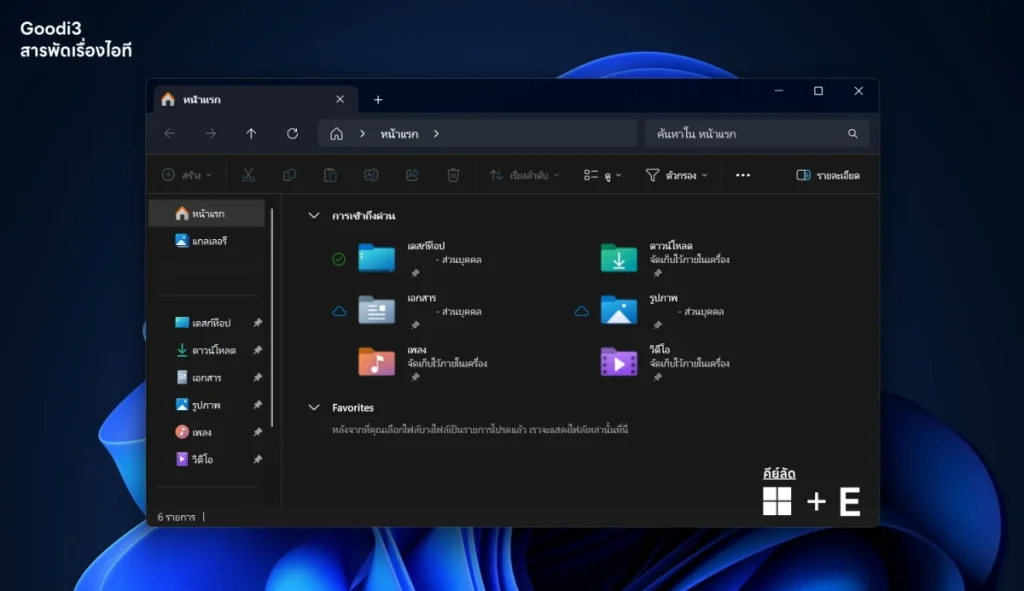Click pin icon beside sidebar วิดีโอ
Screen dimensions: 1024x591
point(257,460)
